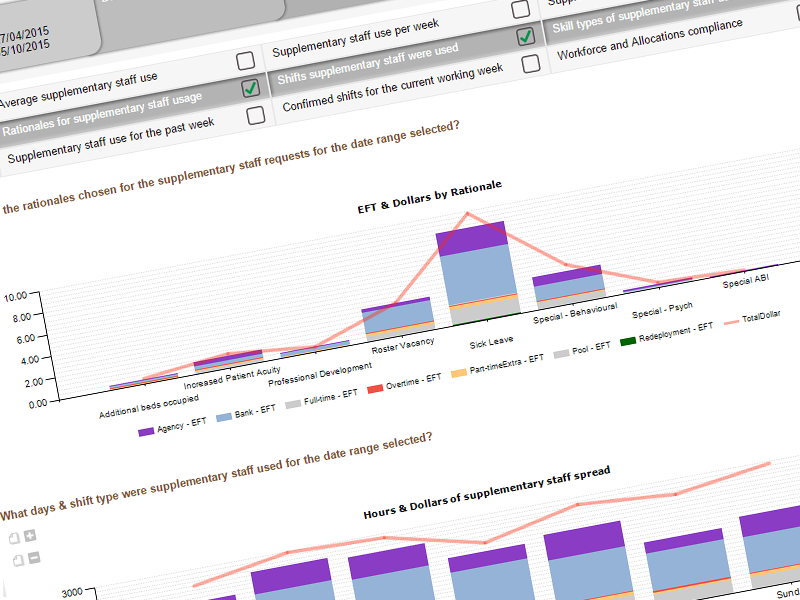Click the 'Special ABI' axis label

point(745,282)
